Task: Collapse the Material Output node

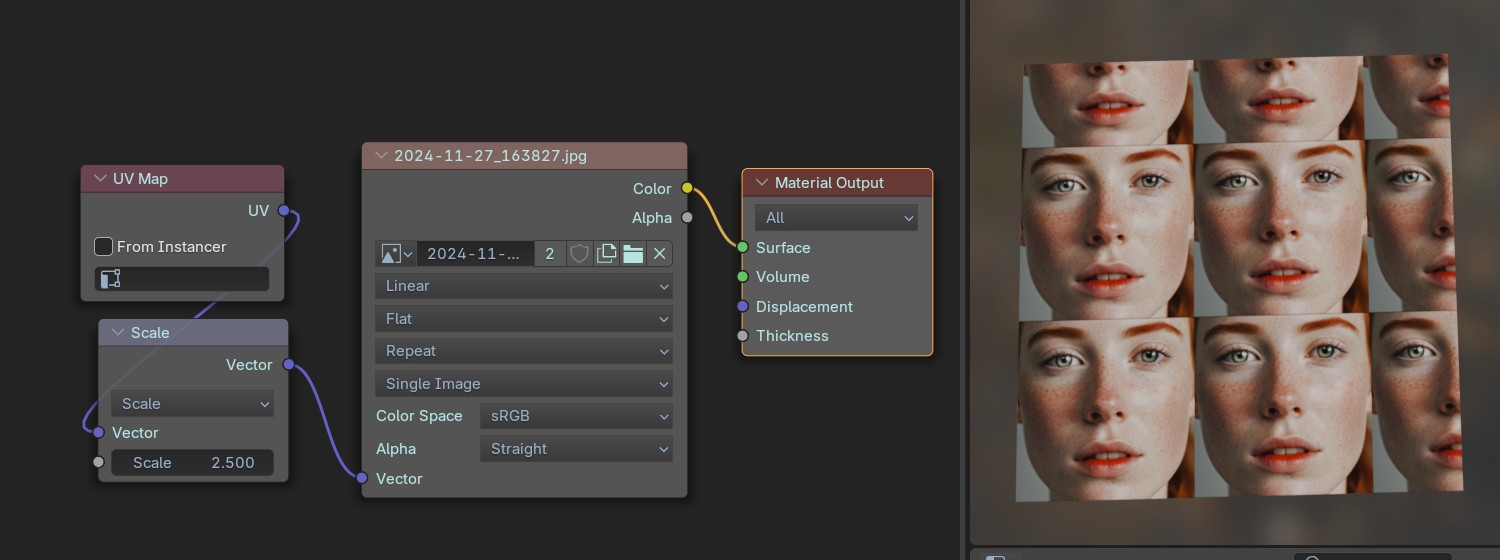Action: (x=762, y=183)
